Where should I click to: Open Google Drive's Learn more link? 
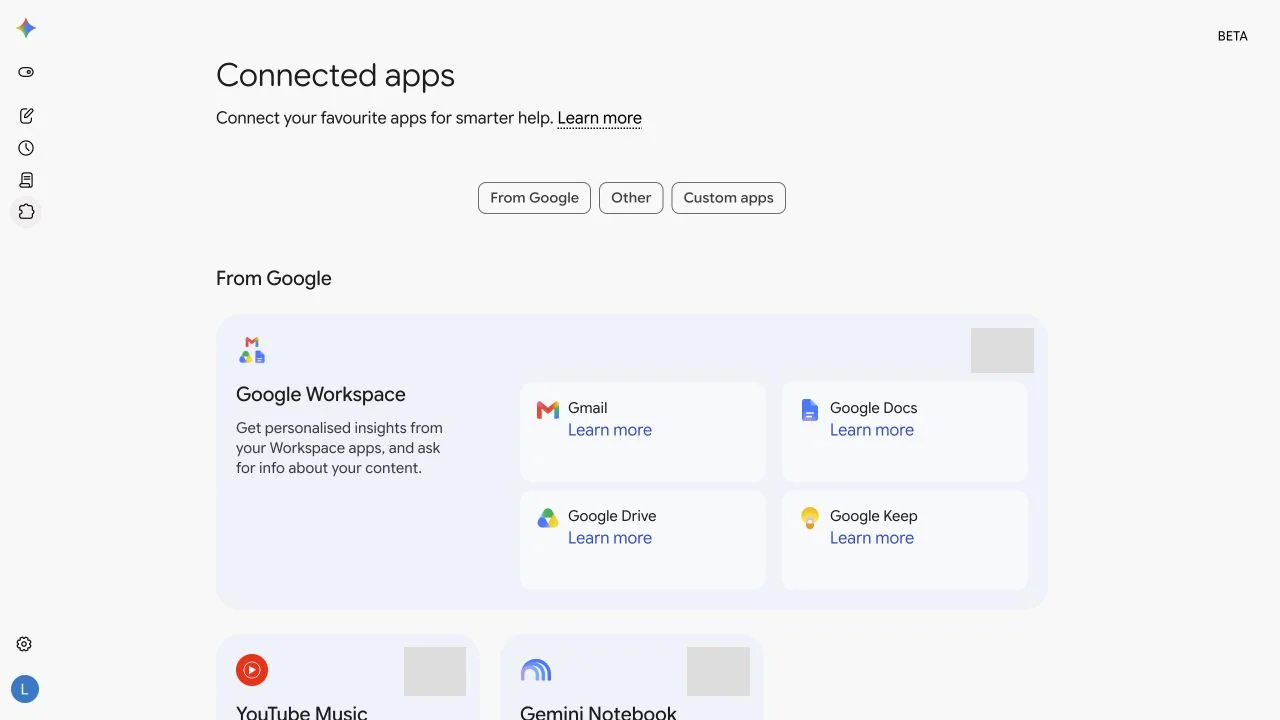(x=610, y=538)
